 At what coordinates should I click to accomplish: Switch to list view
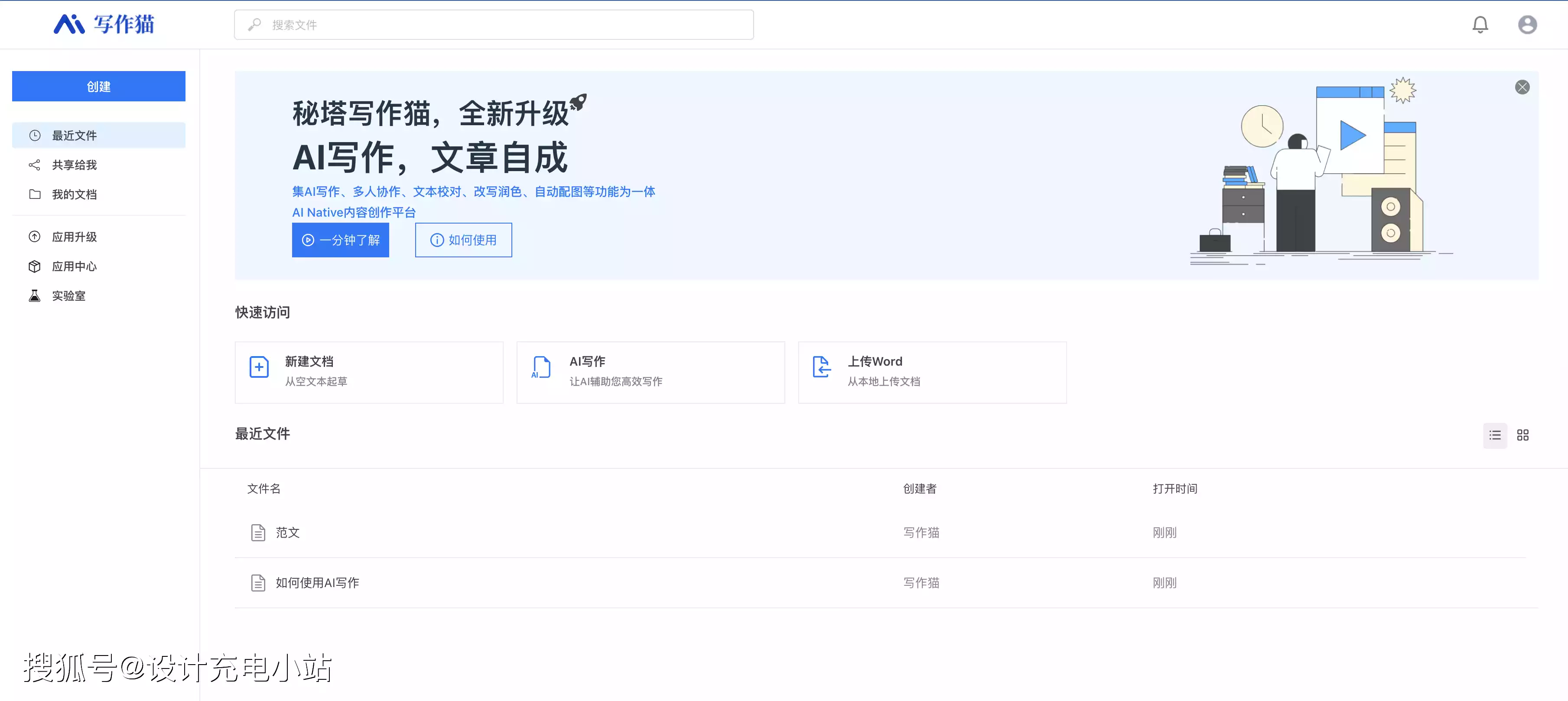(x=1494, y=435)
